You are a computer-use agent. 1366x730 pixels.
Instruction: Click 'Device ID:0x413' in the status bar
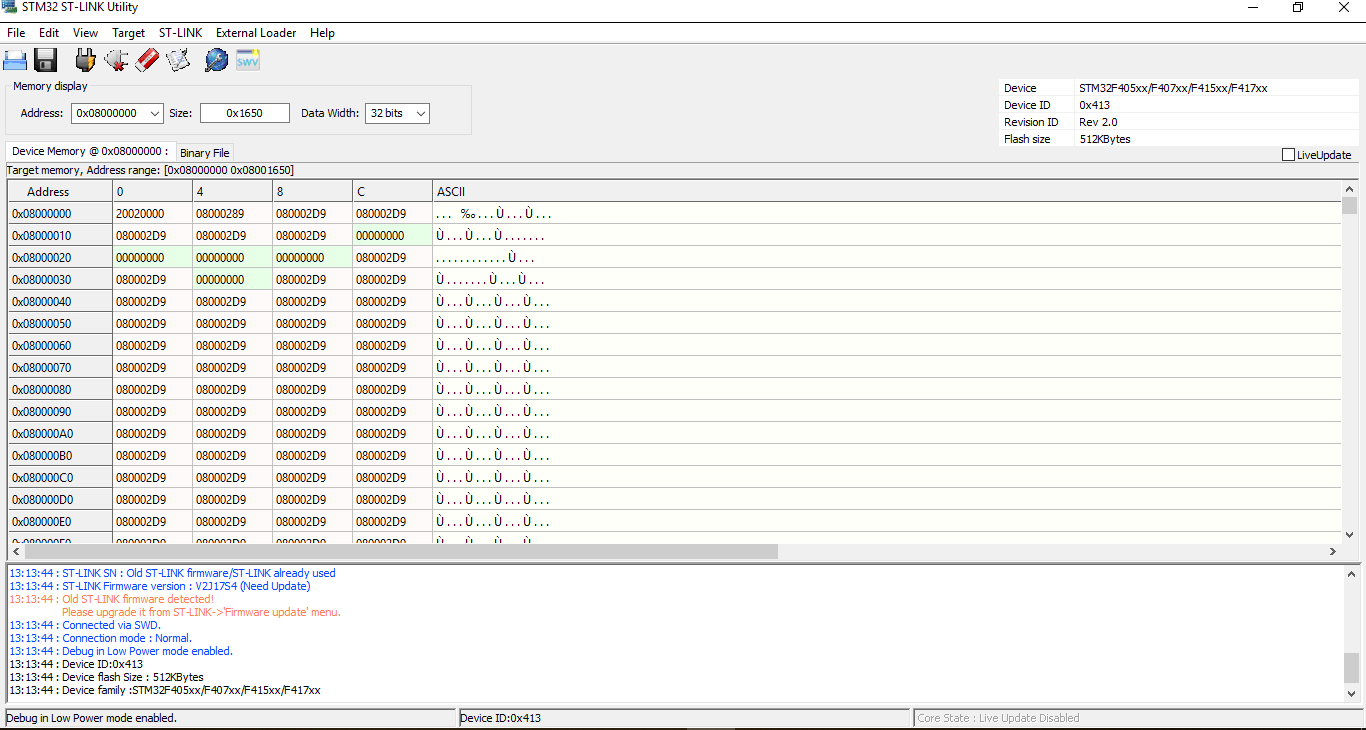coord(500,718)
